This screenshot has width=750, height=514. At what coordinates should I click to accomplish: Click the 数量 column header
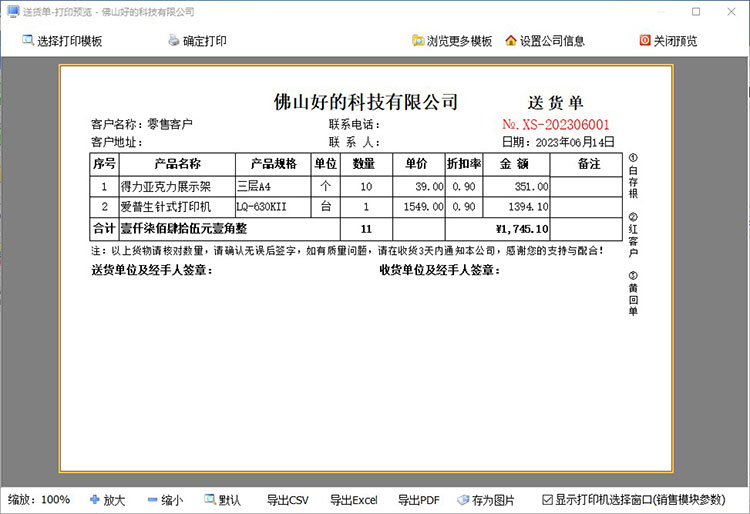(x=366, y=164)
